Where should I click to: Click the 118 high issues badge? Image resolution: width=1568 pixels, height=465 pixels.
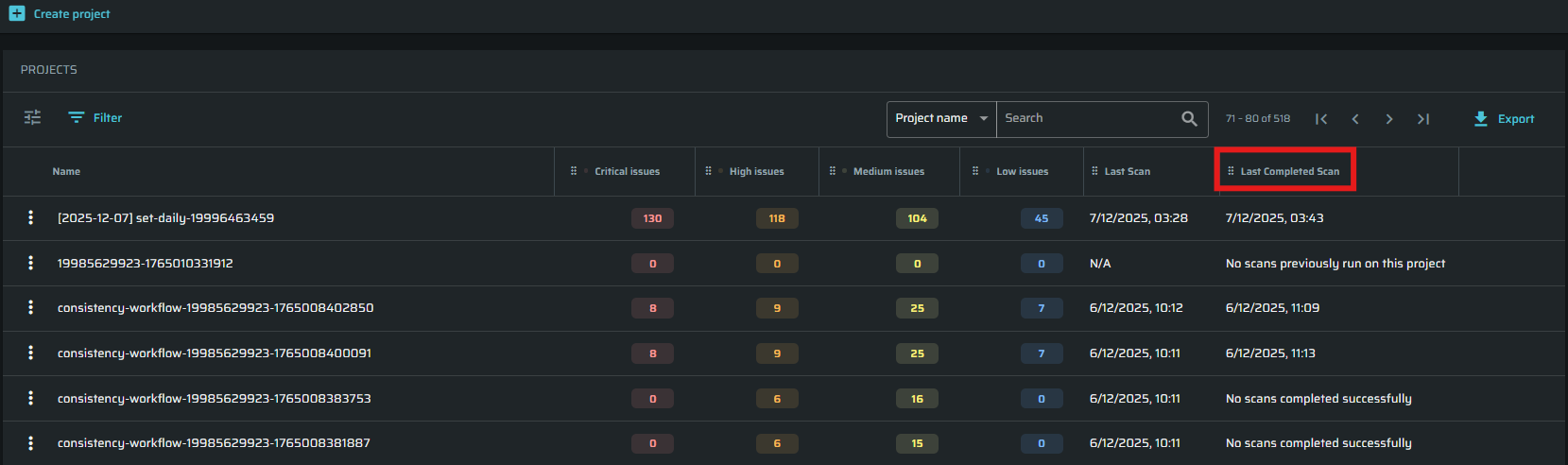(x=777, y=218)
